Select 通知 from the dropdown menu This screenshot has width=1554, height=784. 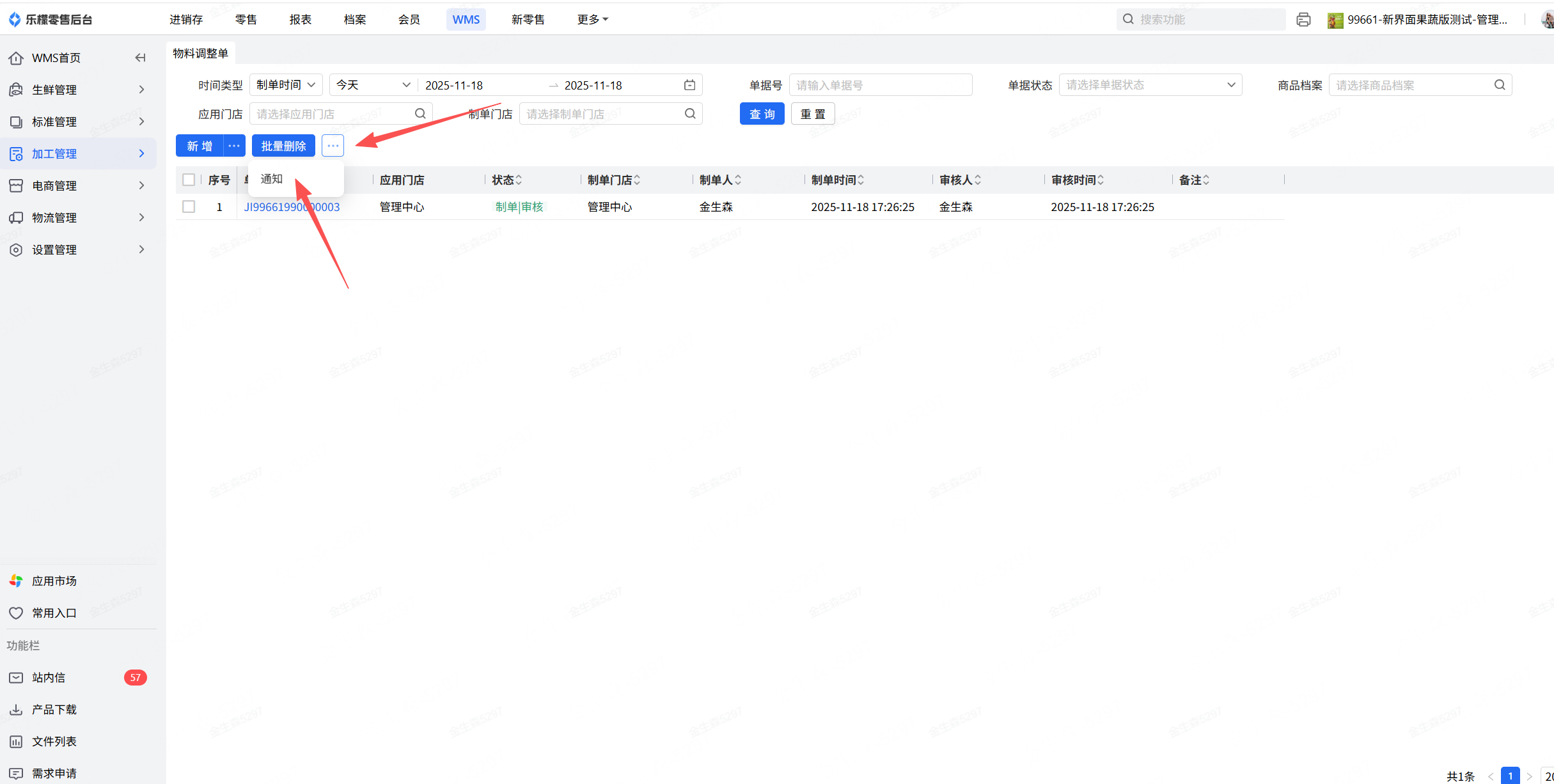click(272, 179)
